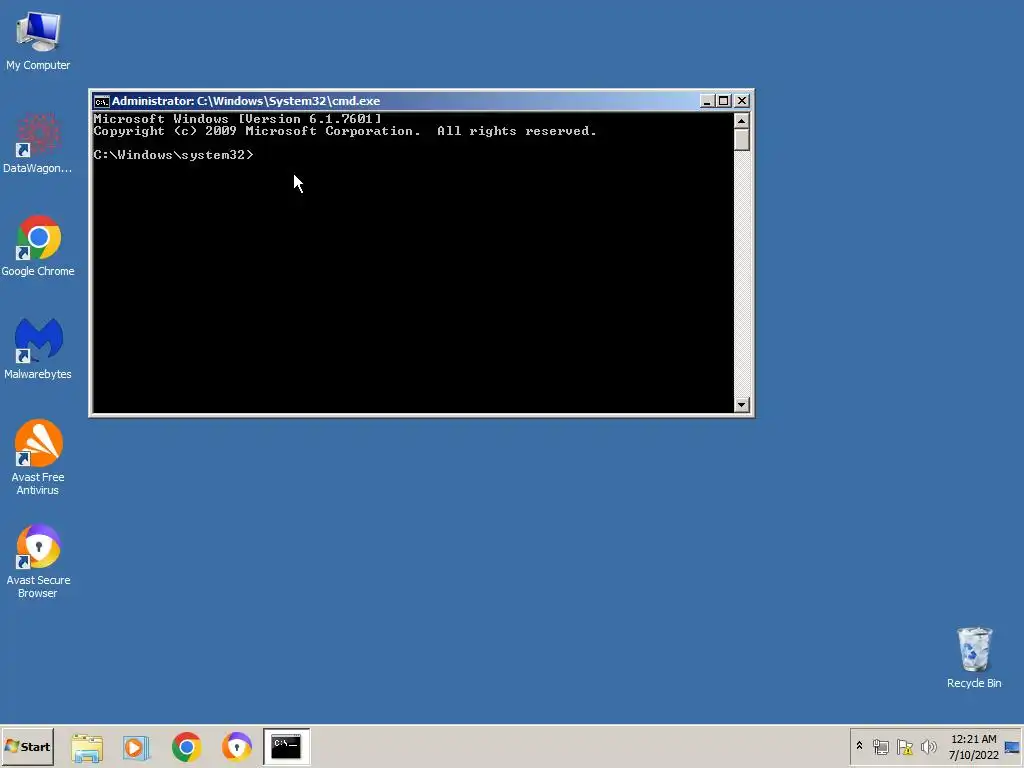Launch Google Chrome from the taskbar
The width and height of the screenshot is (1024, 768).
[186, 747]
